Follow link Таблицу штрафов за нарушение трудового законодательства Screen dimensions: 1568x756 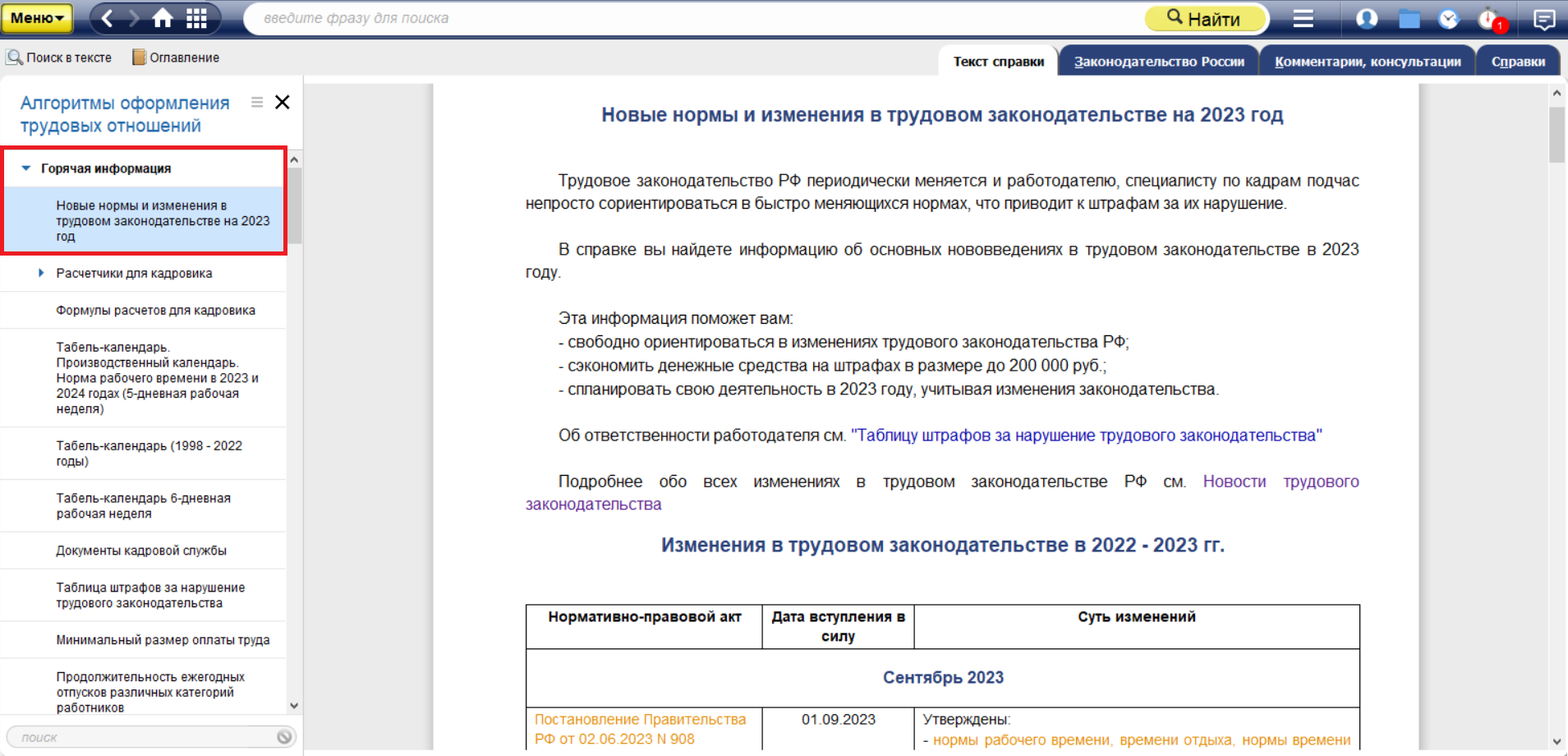[x=1087, y=436]
